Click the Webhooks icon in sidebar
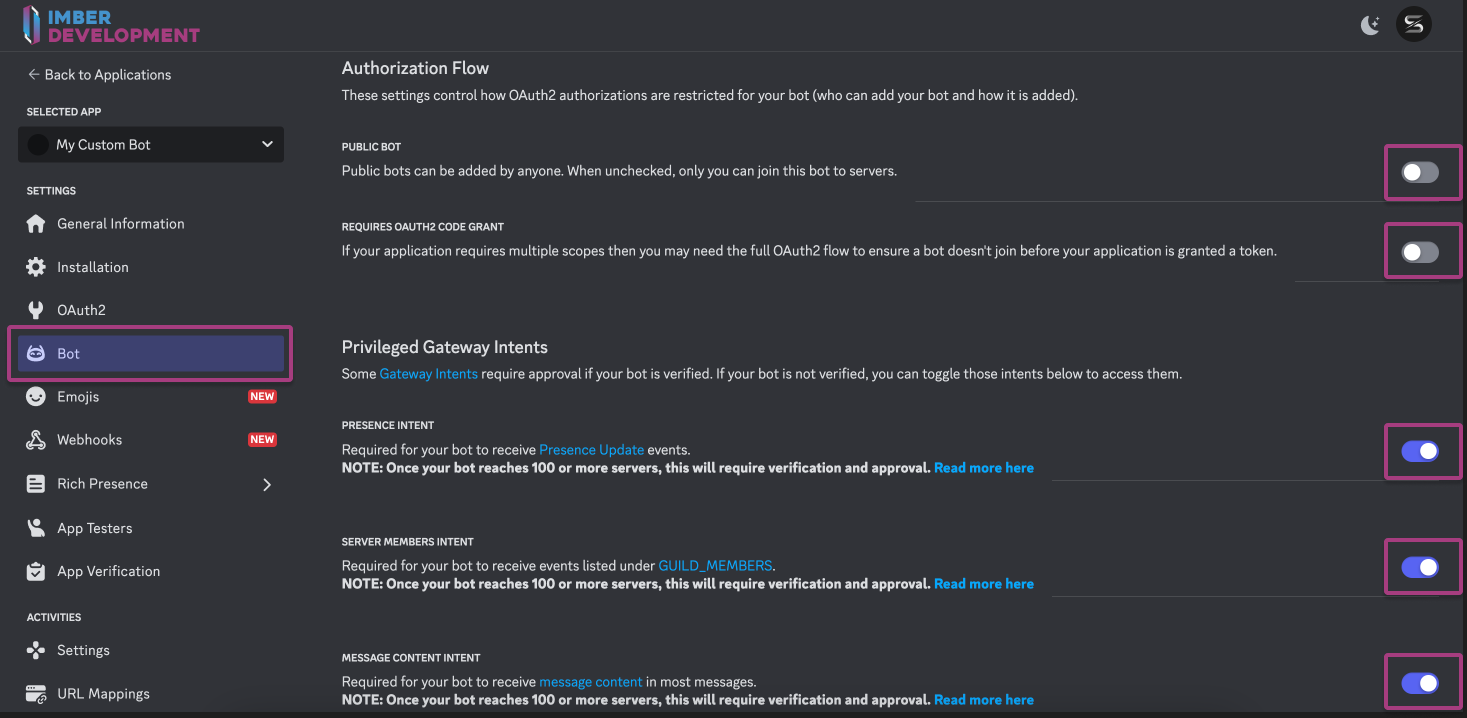 click(x=36, y=440)
